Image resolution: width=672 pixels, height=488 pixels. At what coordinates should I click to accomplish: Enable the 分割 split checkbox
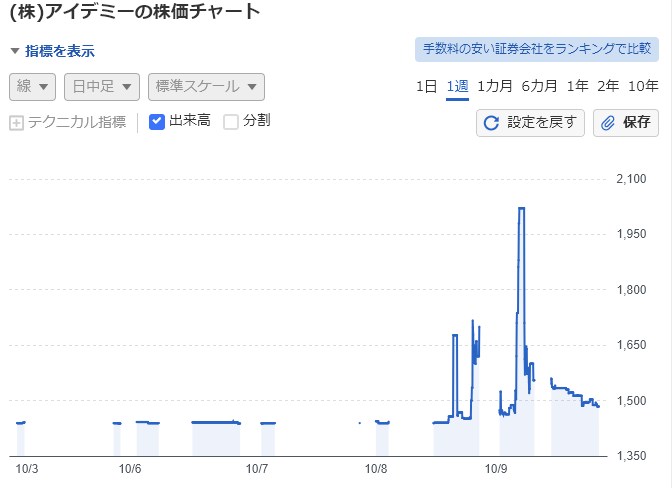click(231, 122)
